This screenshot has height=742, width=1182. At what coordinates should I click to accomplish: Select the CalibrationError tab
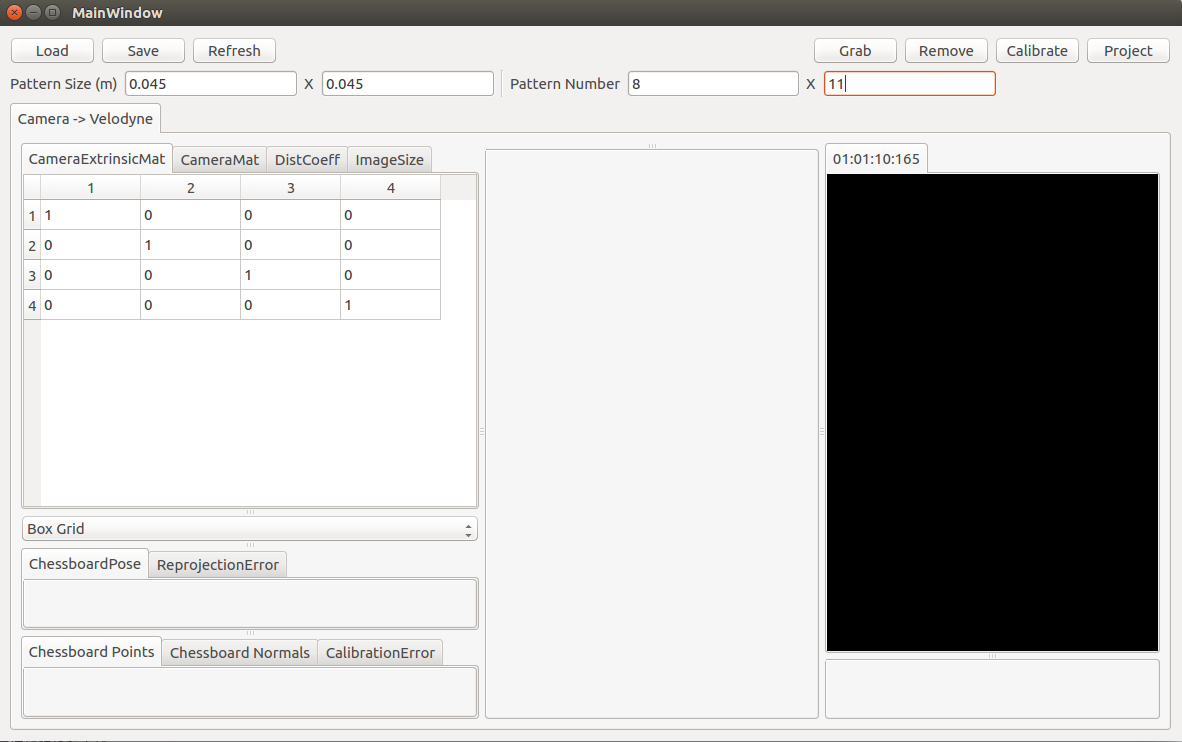tap(380, 652)
